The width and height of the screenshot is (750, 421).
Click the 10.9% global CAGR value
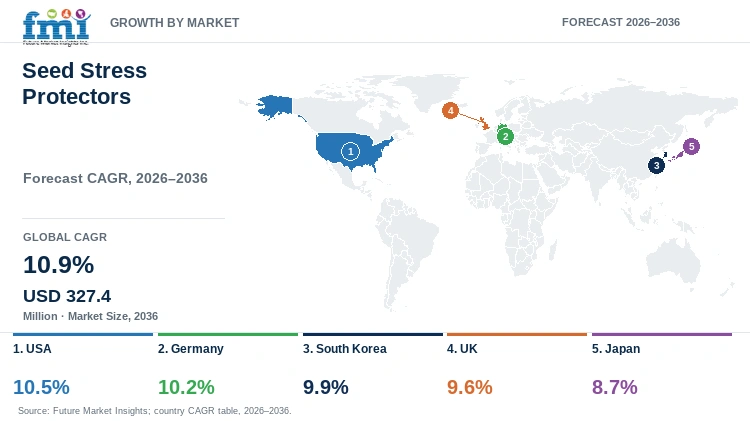point(58,265)
